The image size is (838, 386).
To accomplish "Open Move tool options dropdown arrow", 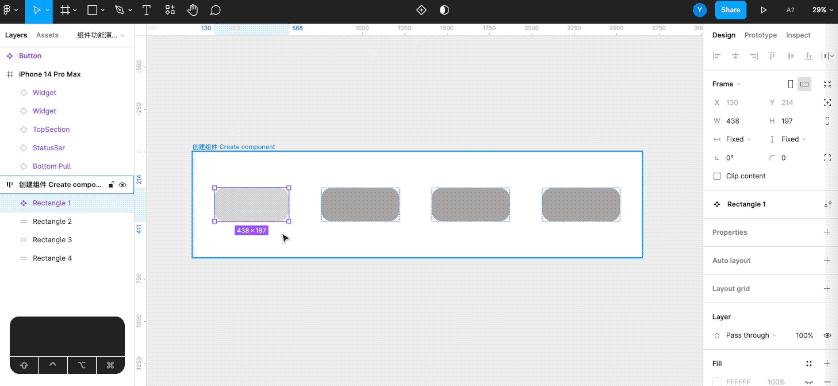I will pyautogui.click(x=48, y=10).
